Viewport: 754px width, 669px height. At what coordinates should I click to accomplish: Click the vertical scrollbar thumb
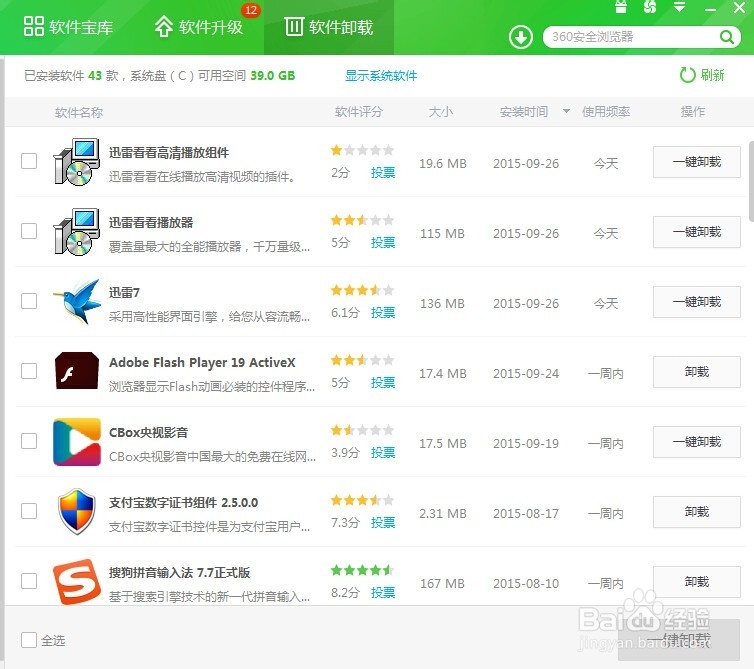pos(751,180)
